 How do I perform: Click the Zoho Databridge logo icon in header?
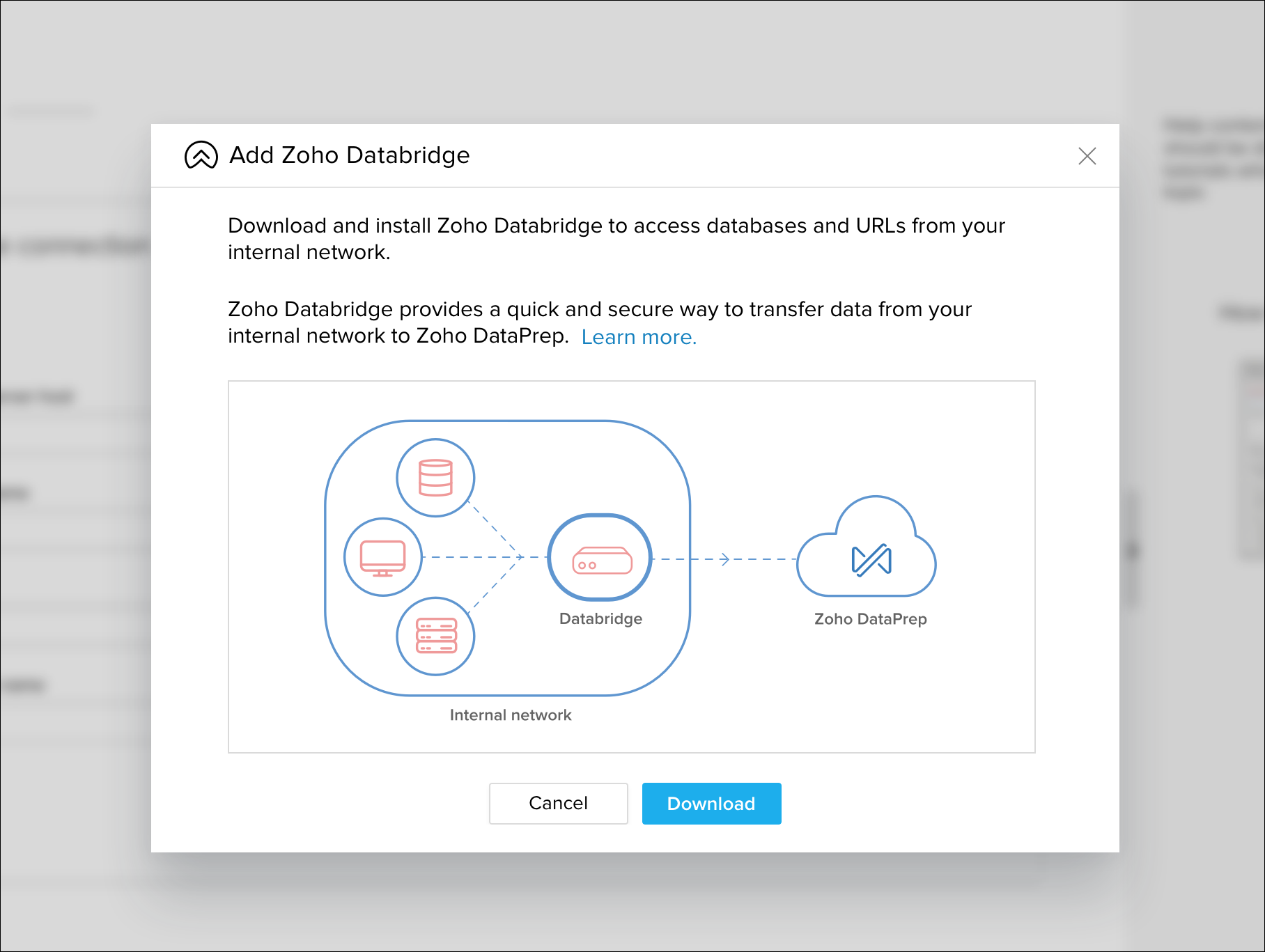[201, 155]
